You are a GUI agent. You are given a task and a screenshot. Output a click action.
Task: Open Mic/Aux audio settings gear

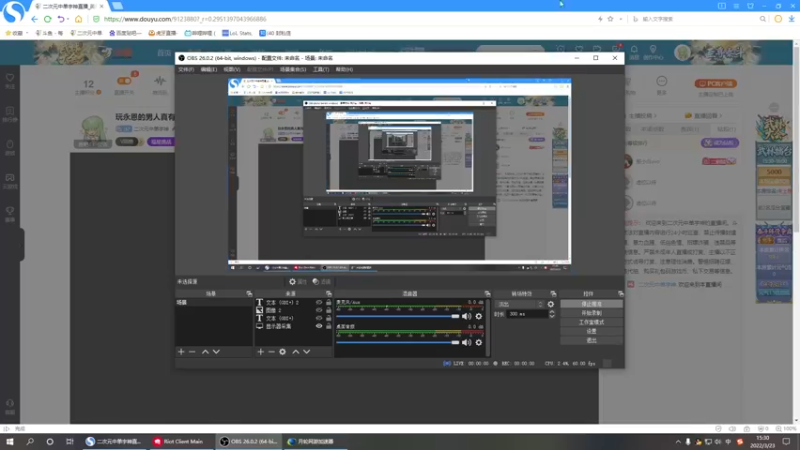click(479, 316)
